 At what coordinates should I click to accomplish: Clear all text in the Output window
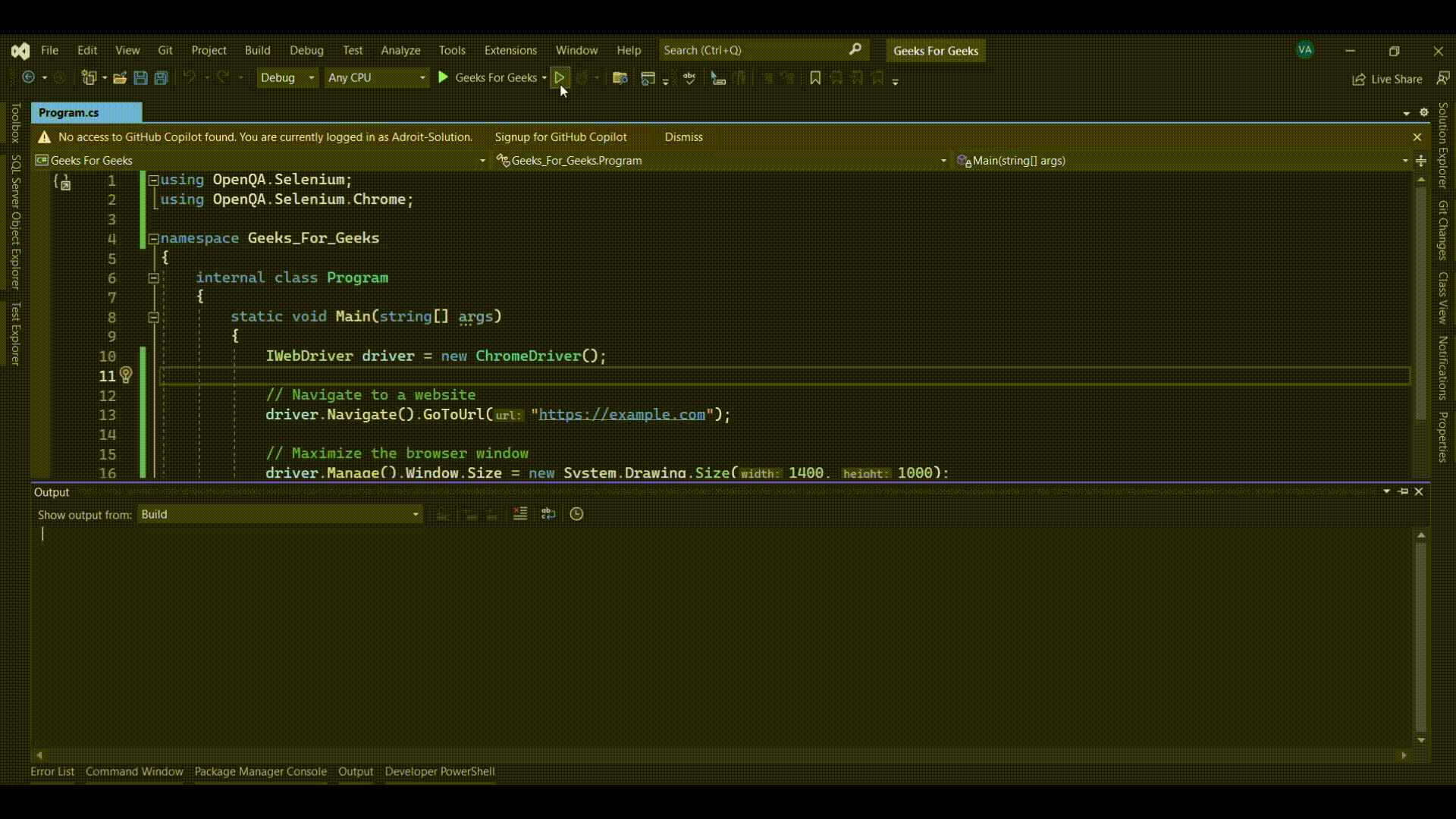tap(520, 514)
